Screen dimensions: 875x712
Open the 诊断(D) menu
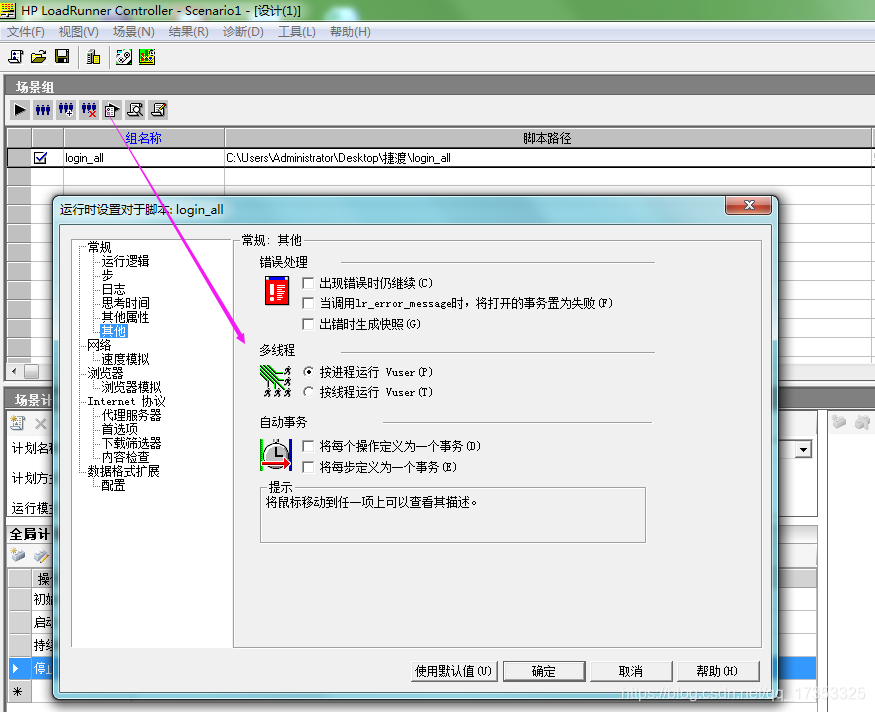[243, 32]
